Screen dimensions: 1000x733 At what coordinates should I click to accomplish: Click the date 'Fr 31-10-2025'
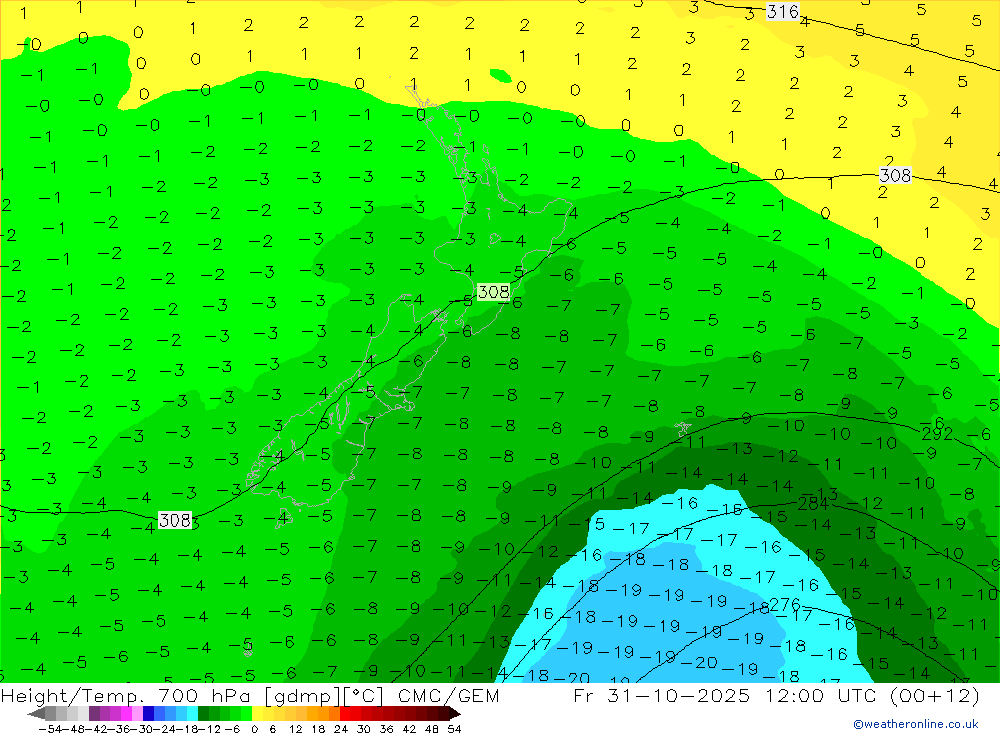tap(661, 696)
